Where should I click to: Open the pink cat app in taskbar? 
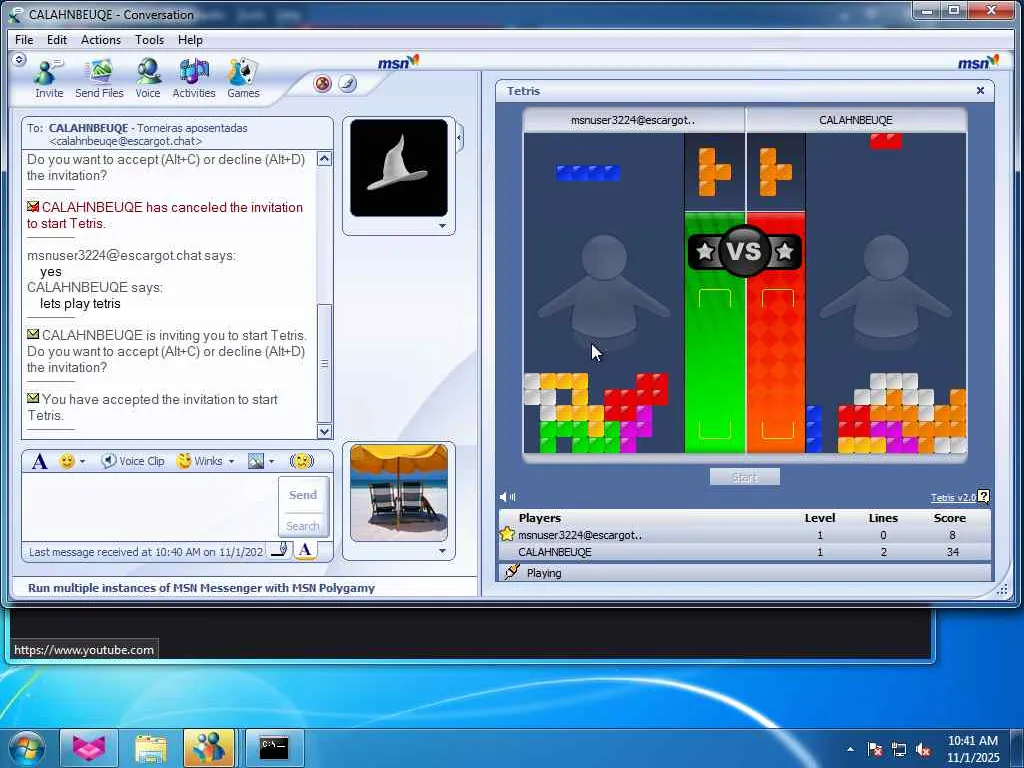(x=89, y=748)
